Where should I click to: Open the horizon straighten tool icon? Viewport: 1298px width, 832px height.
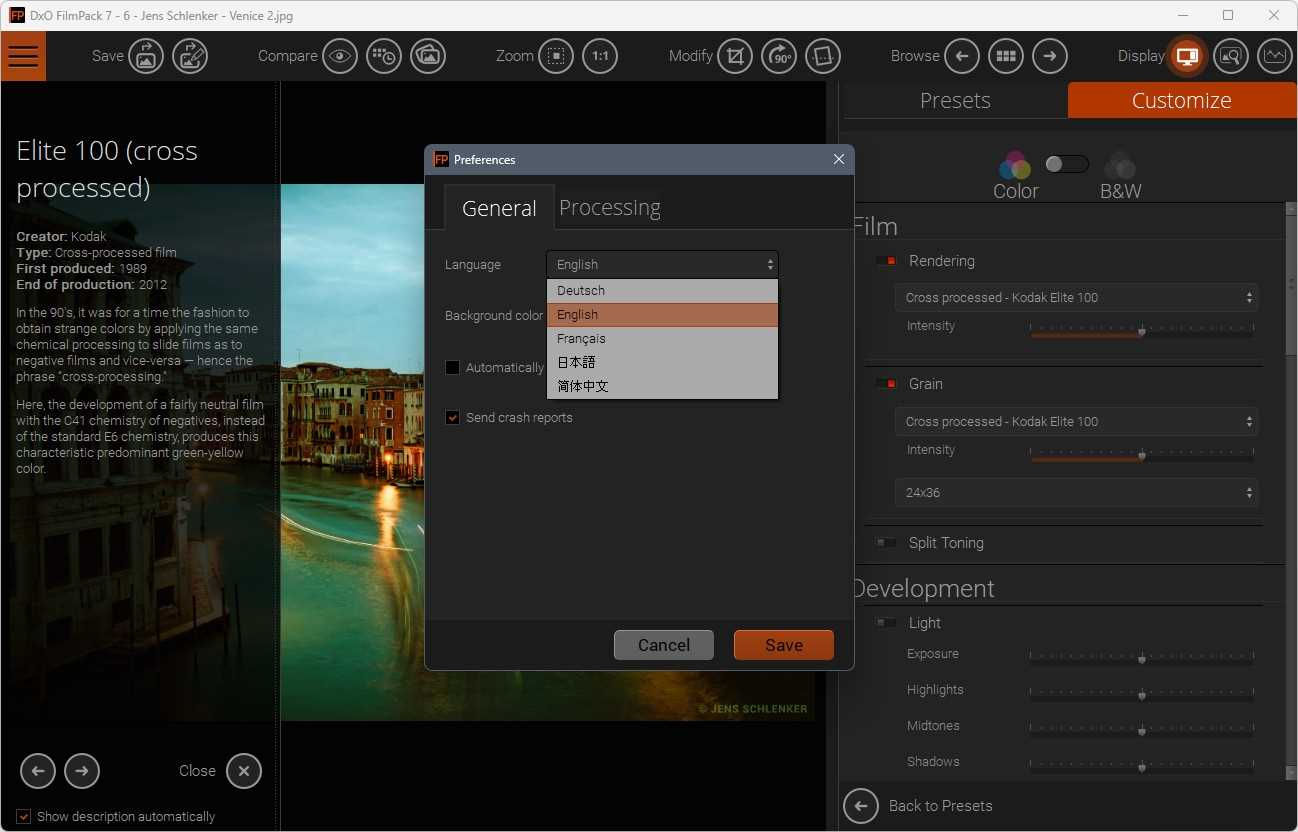coord(823,56)
